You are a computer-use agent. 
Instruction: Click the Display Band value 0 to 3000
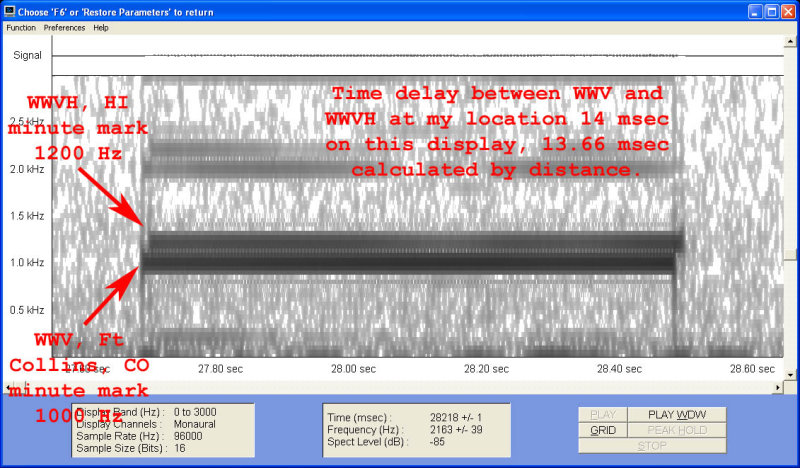tap(195, 412)
